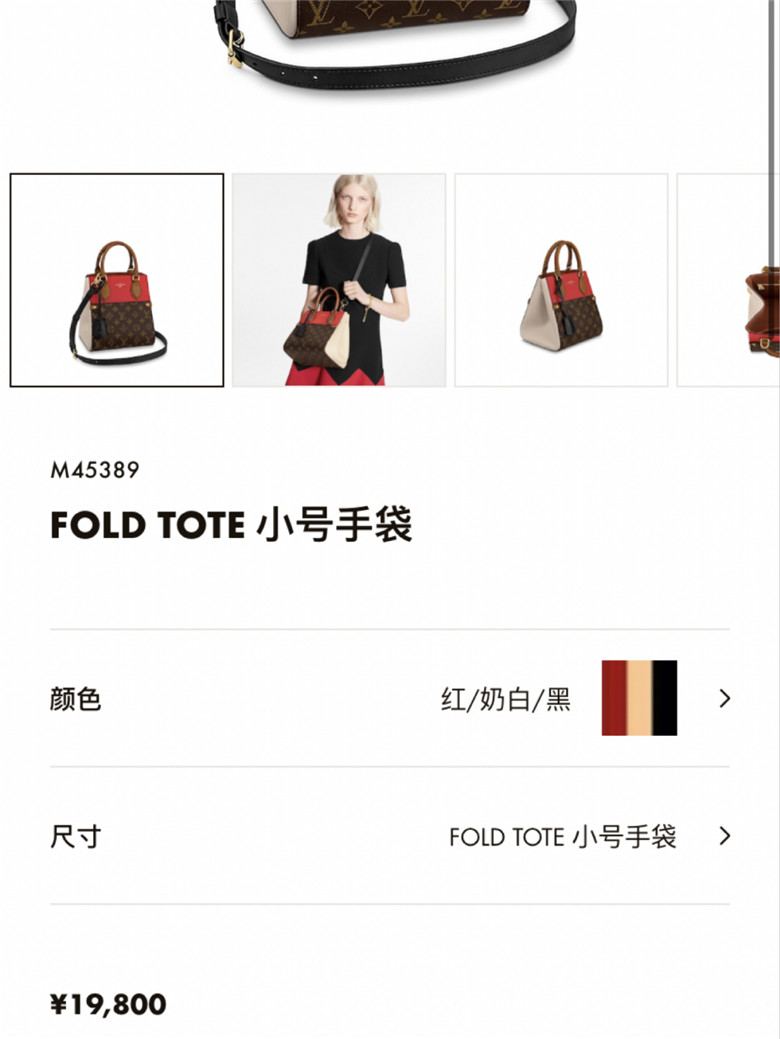Select the first bag thumbnail with strap

117,280
